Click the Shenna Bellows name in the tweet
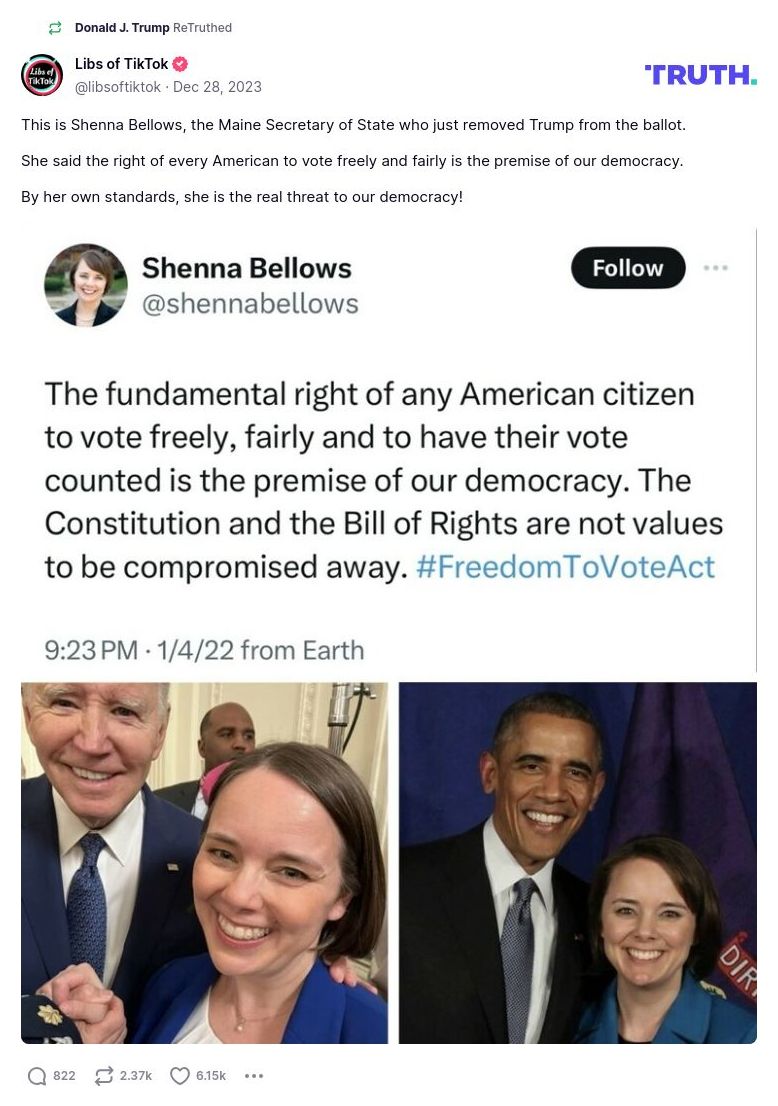The width and height of the screenshot is (778, 1106). pyautogui.click(x=247, y=268)
